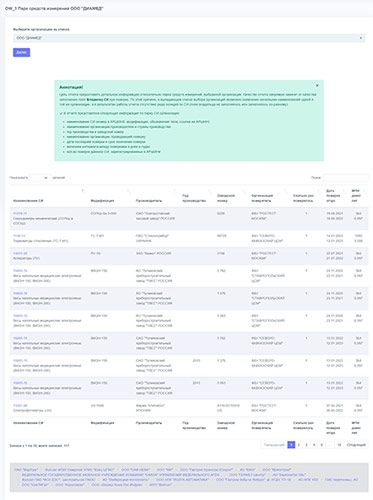Sort by Модификация column header
The height and width of the screenshot is (500, 373).
[x=102, y=201]
